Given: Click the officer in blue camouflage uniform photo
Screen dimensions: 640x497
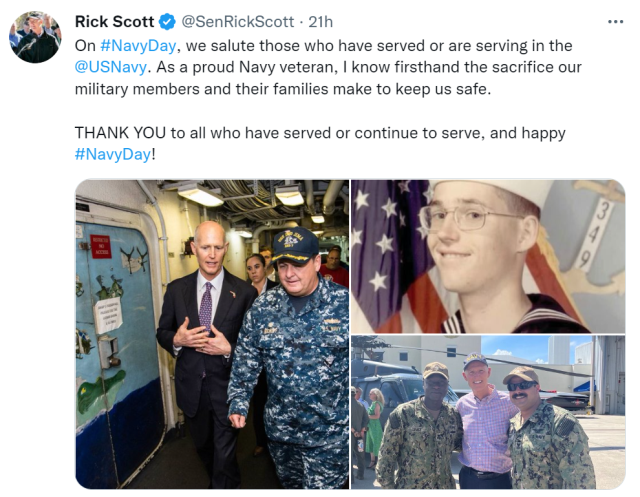Looking at the screenshot, I should pos(212,334).
